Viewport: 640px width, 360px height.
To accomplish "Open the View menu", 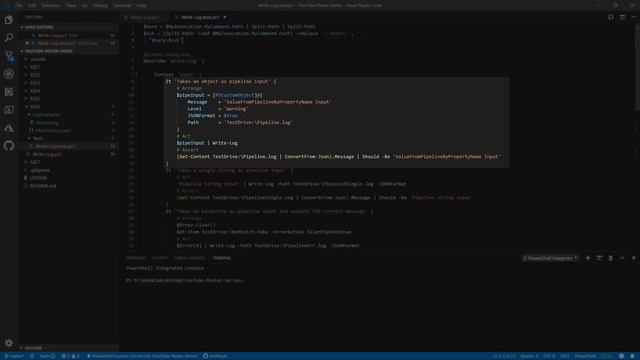I will point(71,6).
